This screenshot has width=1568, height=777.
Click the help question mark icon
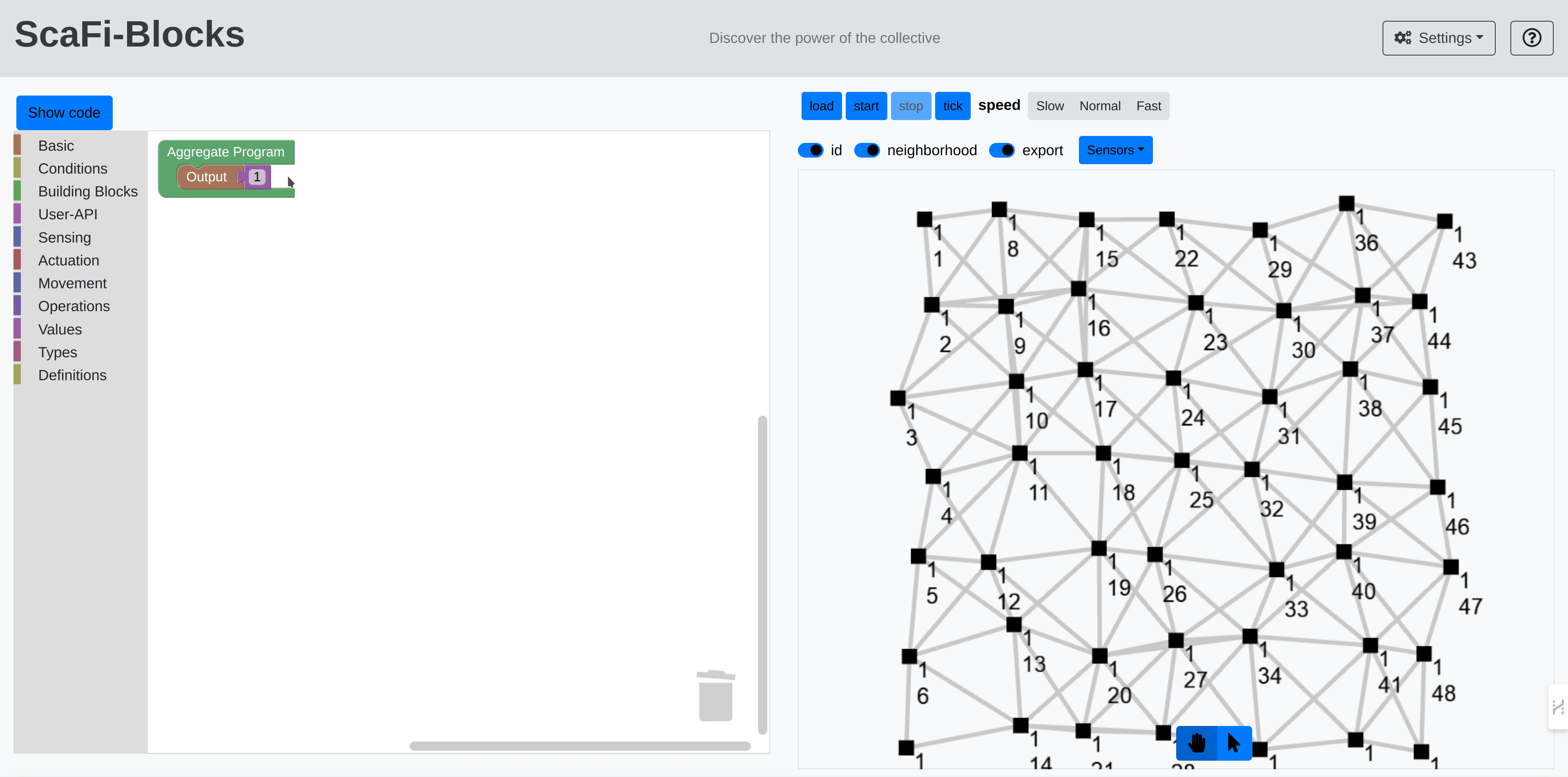point(1532,37)
